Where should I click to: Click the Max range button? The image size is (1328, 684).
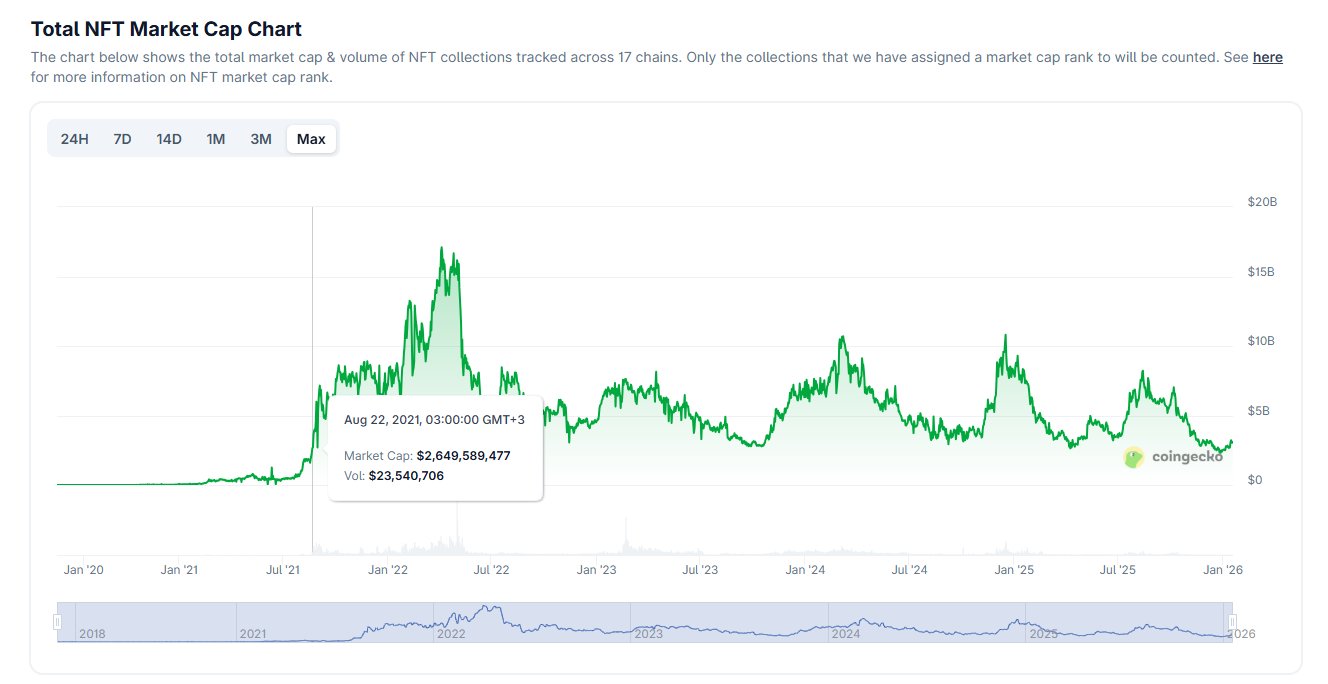point(311,139)
